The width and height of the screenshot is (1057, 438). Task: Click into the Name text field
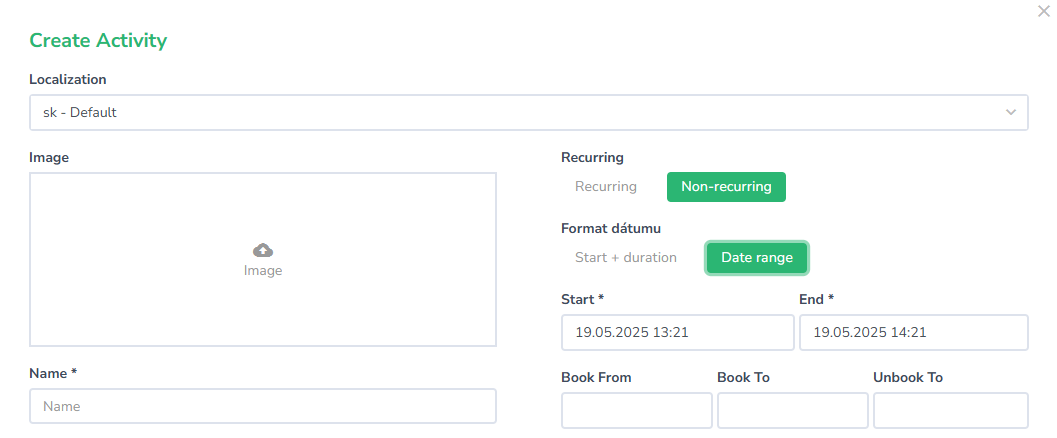pos(263,407)
